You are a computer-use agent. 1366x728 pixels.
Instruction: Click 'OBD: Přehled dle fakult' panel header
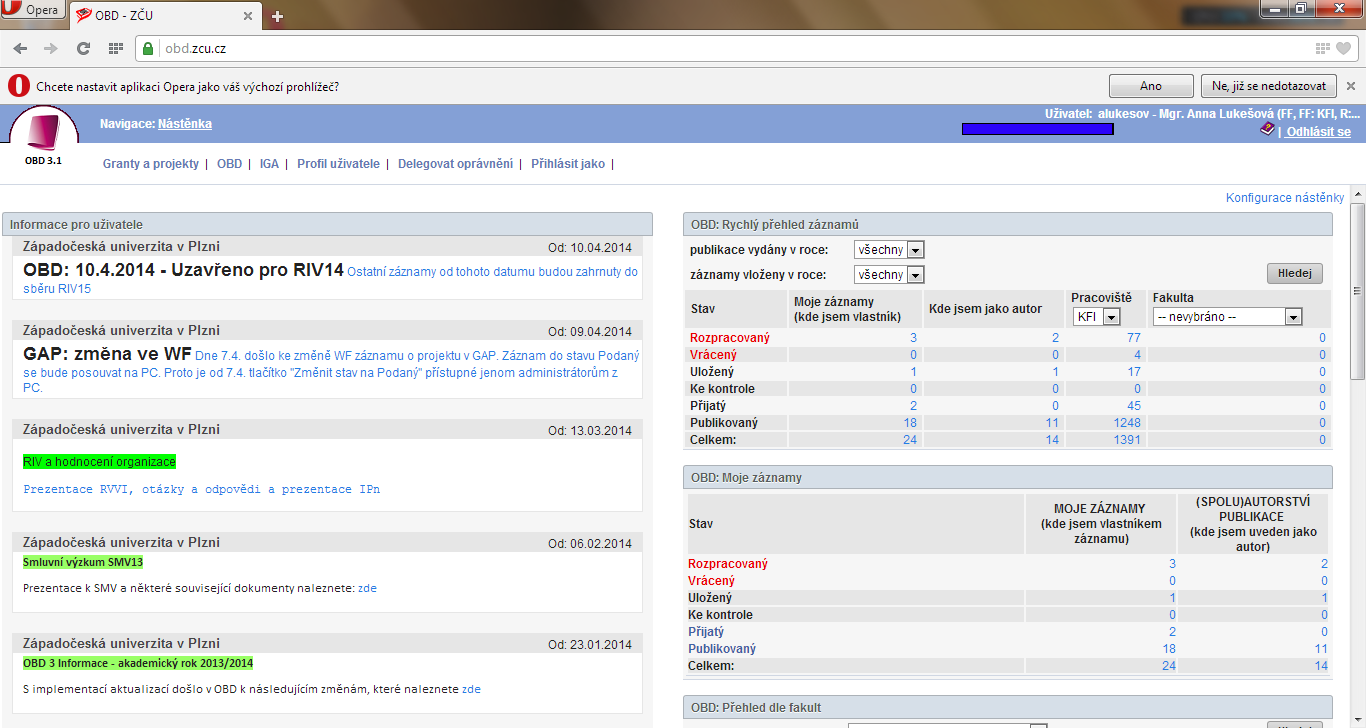[1008, 707]
